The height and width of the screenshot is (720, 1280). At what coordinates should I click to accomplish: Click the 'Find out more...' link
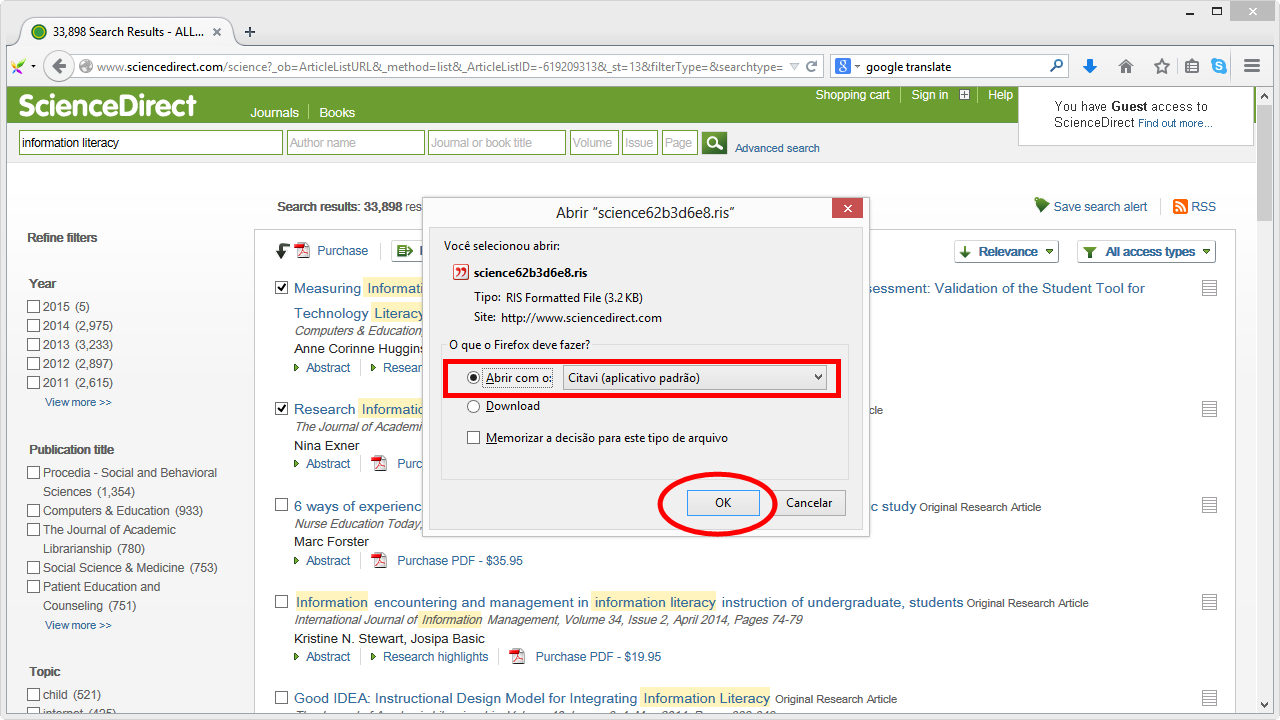pyautogui.click(x=1175, y=124)
